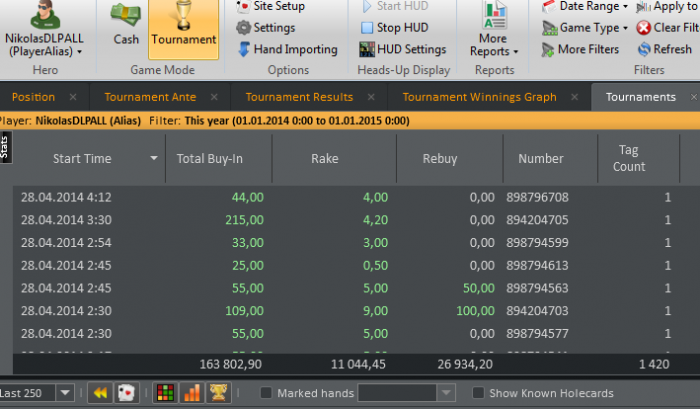Toggle the Start Time sort arrow
This screenshot has height=409, width=700.
154,158
